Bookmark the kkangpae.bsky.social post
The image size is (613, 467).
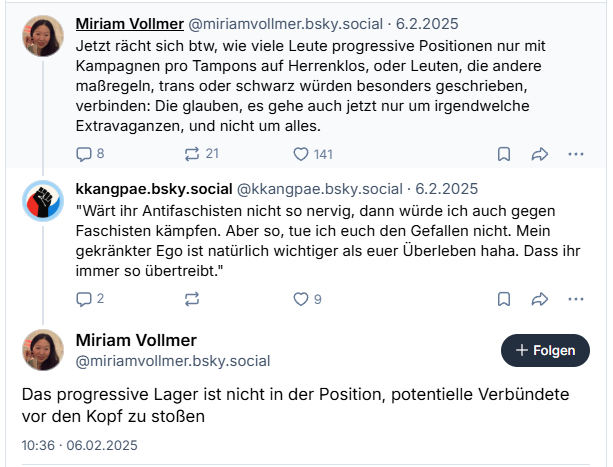click(504, 298)
